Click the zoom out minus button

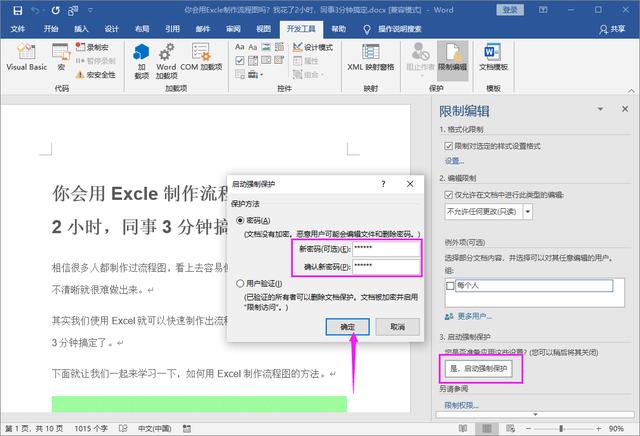tap(528, 429)
